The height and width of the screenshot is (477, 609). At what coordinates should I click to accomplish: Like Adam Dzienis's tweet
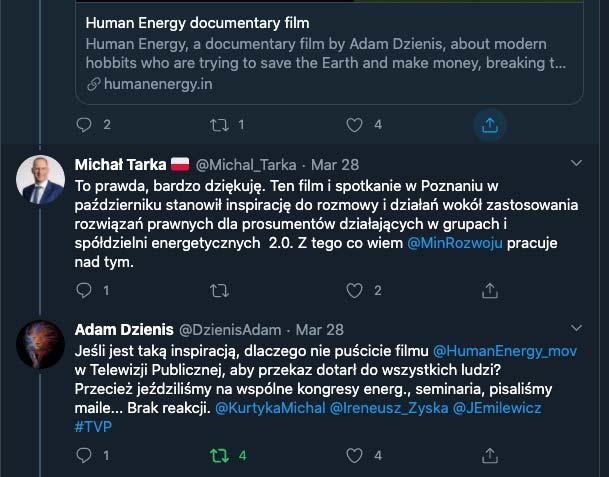tap(353, 455)
